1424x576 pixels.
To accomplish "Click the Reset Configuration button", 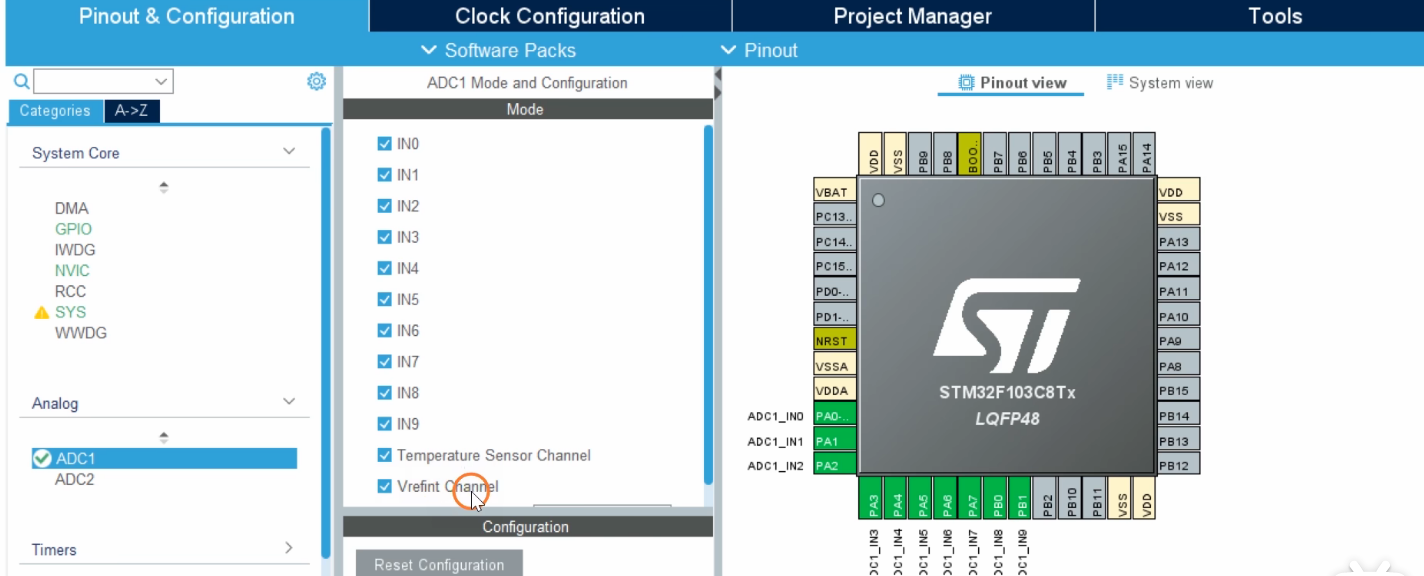I will point(439,564).
